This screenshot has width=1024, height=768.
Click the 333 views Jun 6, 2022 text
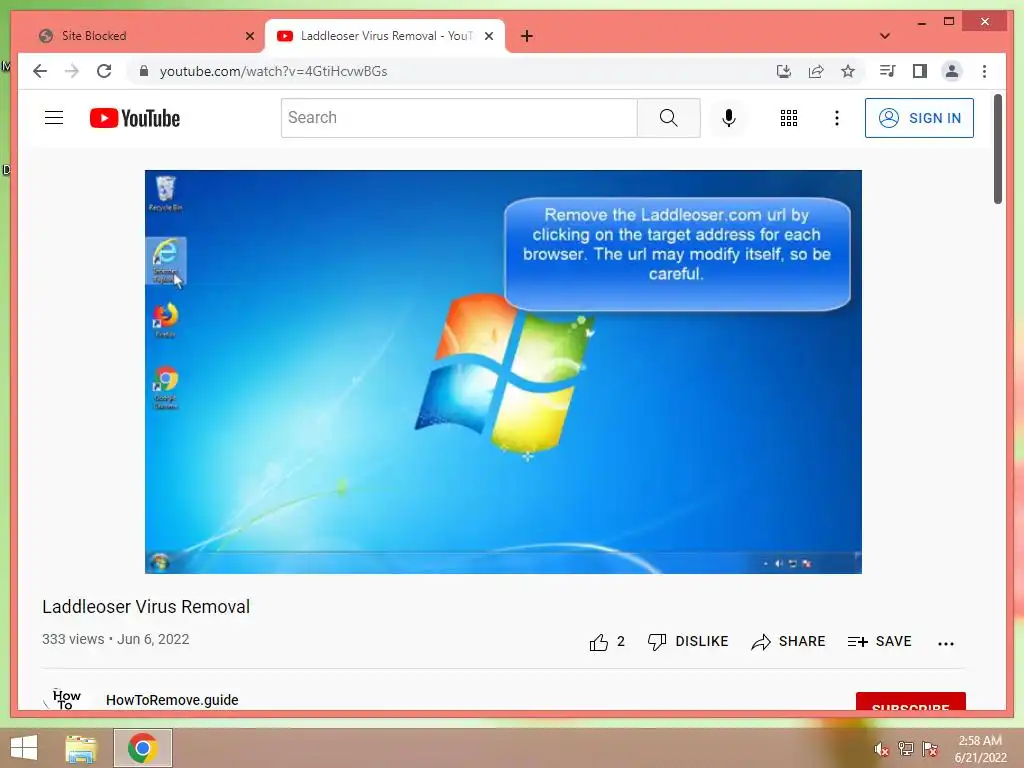pyautogui.click(x=116, y=639)
